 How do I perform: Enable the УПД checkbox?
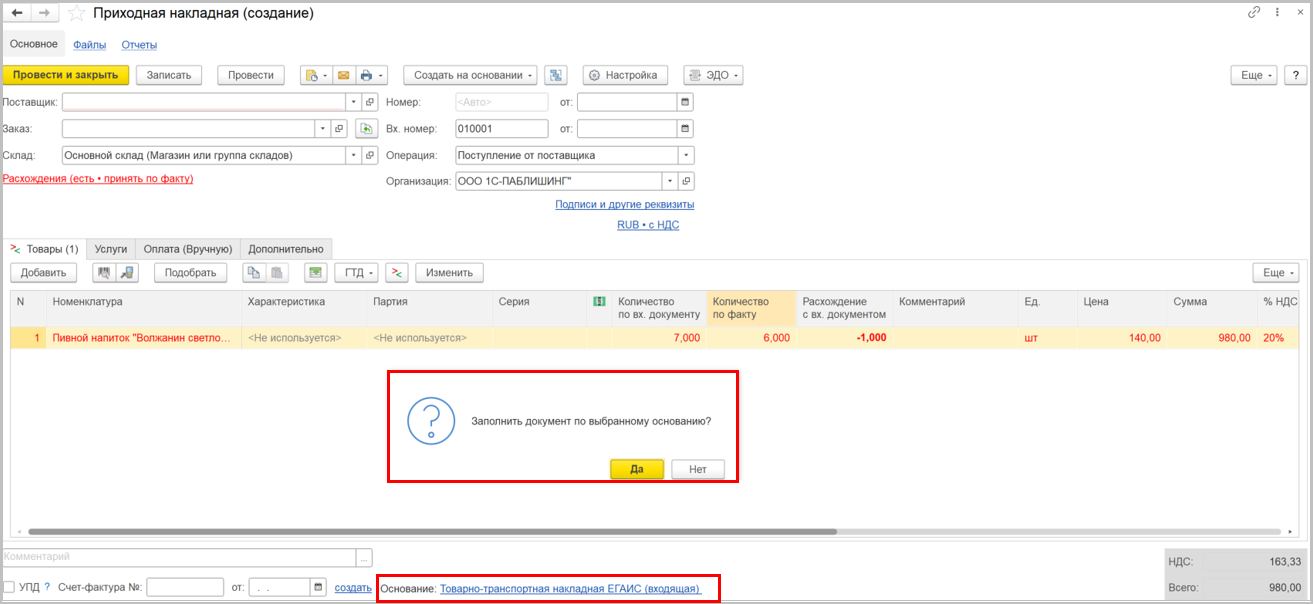9,587
